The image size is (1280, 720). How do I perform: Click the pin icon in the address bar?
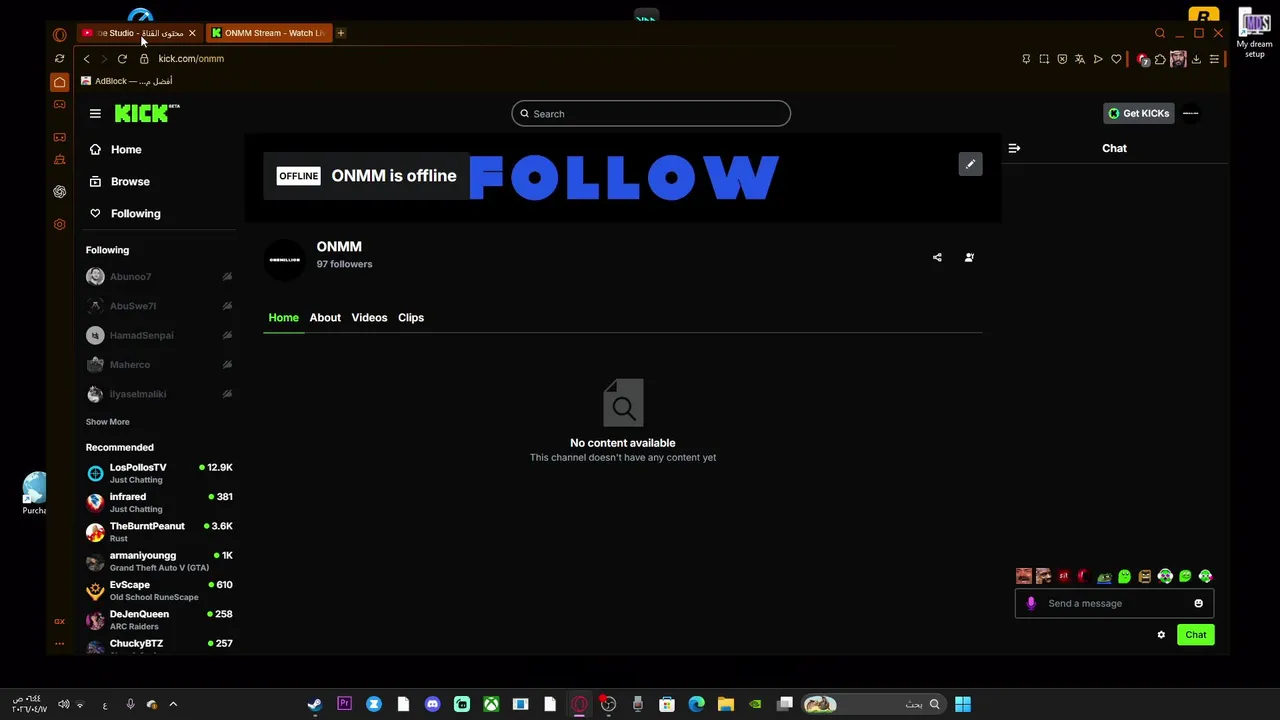(x=1026, y=59)
